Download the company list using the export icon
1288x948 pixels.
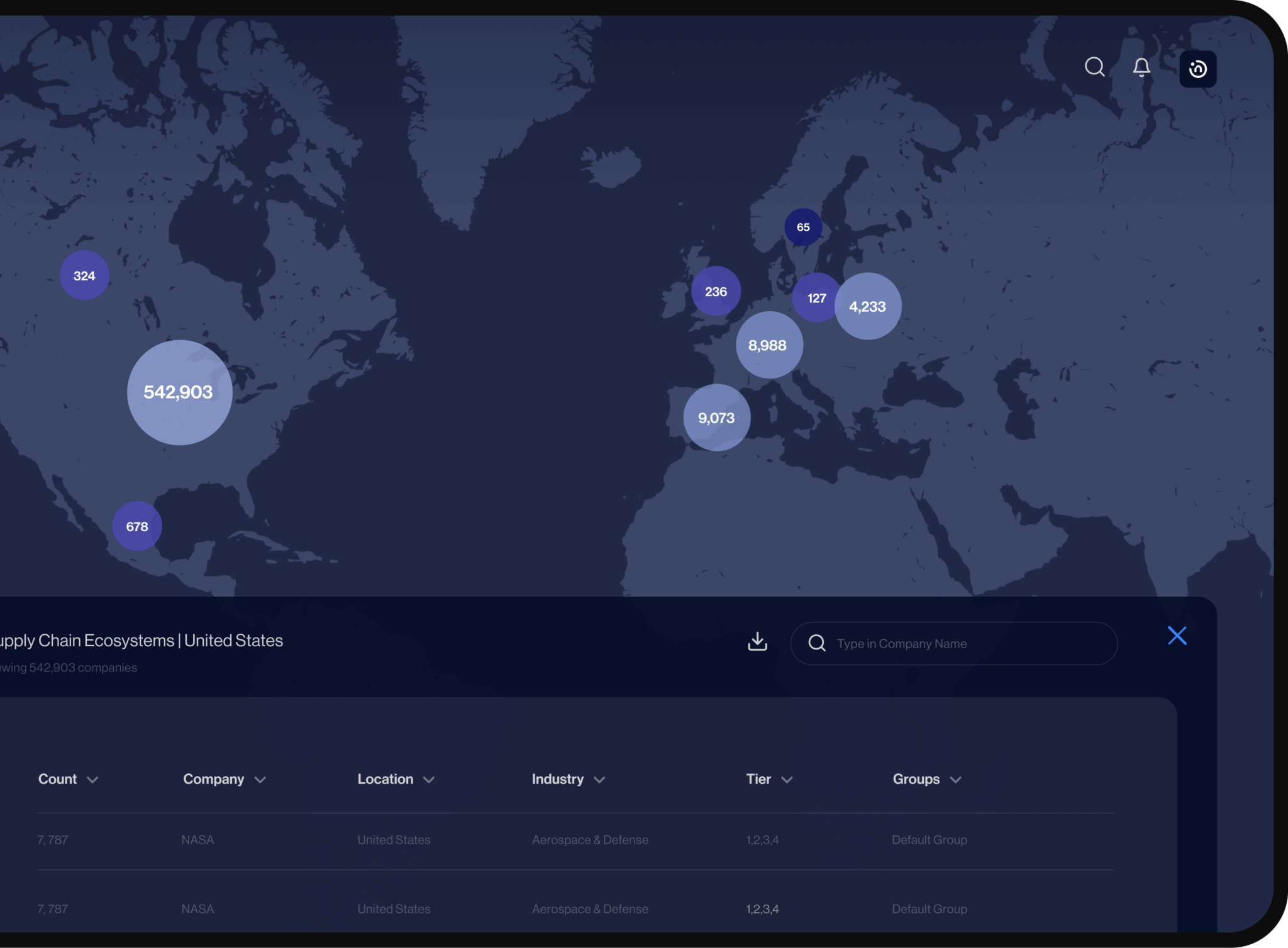point(757,642)
